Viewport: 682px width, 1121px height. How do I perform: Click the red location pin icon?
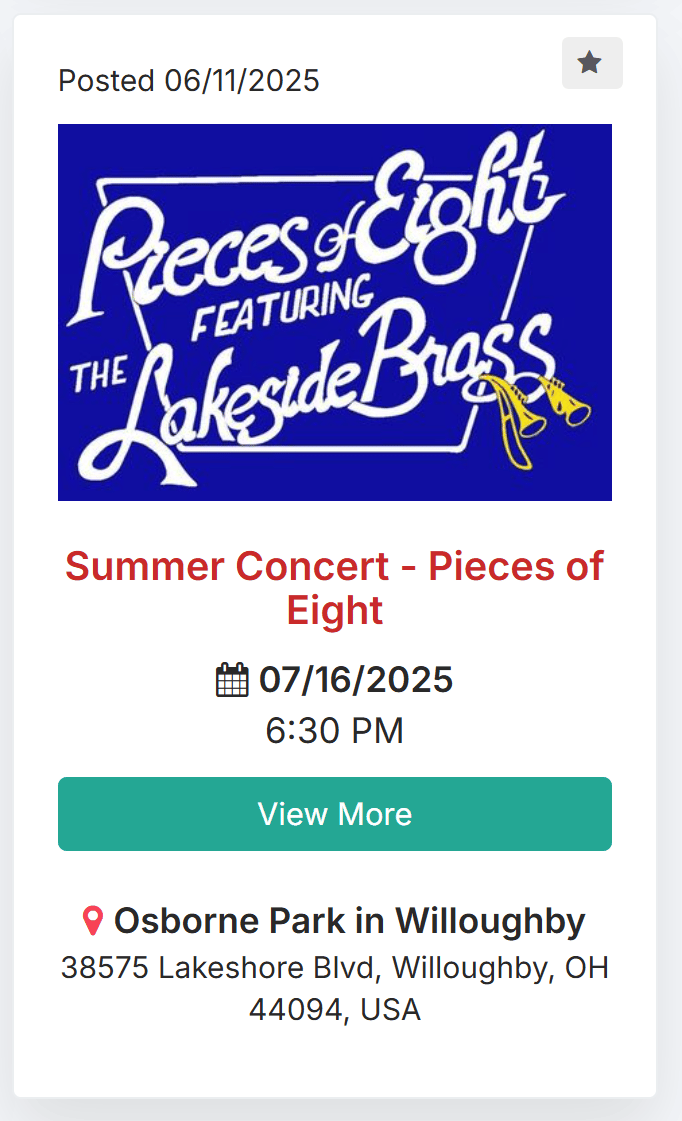pos(93,921)
